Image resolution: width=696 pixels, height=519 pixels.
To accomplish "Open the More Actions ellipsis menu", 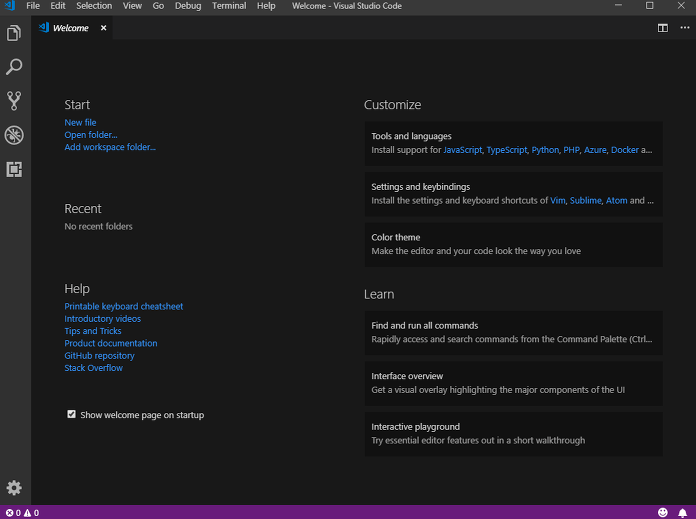I will point(684,28).
